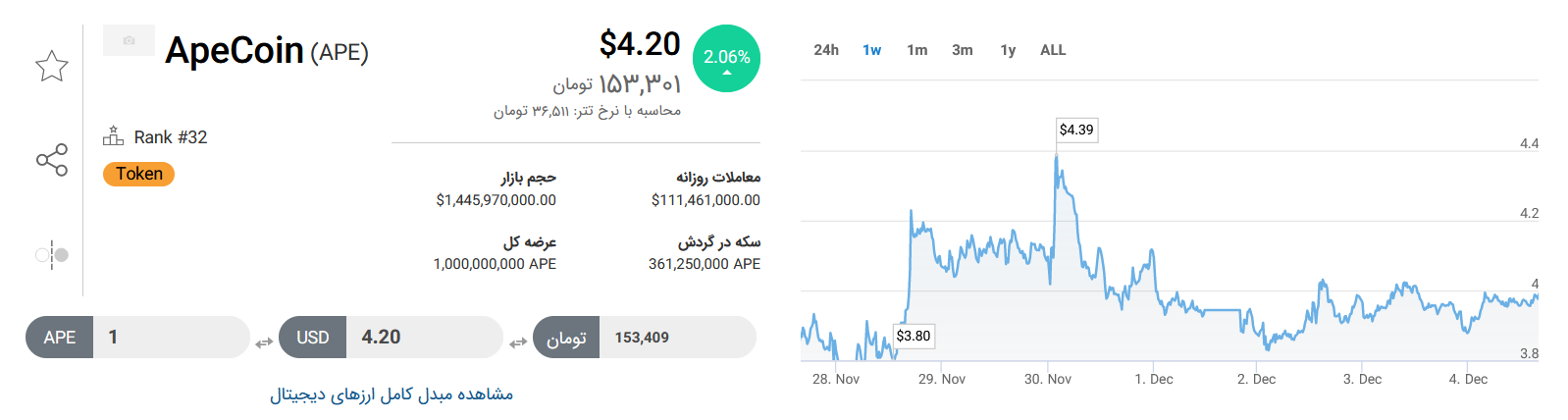Click total supply 1,000,000,000 APE
This screenshot has width=1568, height=420.
coord(495,264)
